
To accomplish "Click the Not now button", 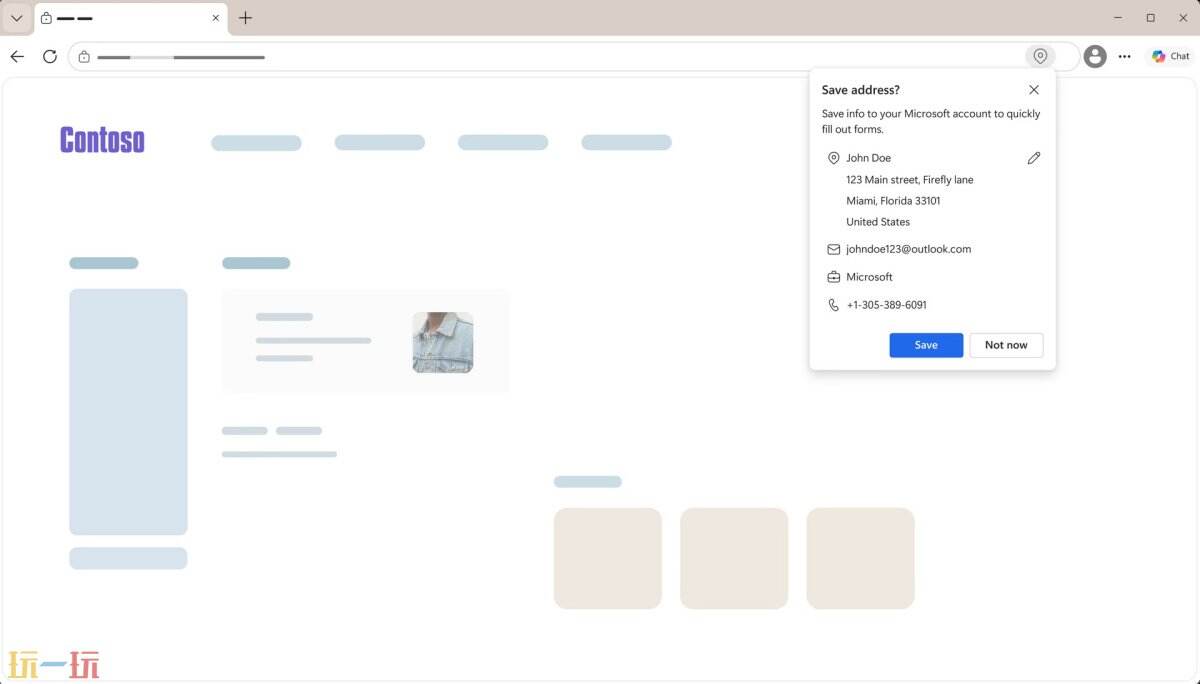I will [1006, 345].
